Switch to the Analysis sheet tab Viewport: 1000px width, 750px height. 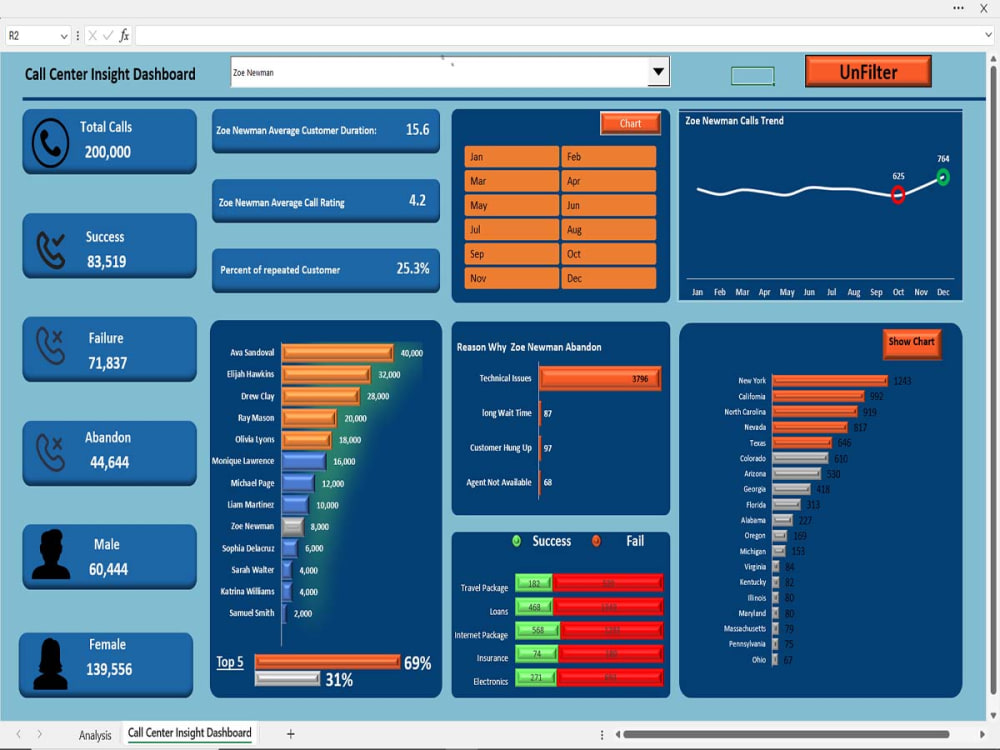pos(94,735)
